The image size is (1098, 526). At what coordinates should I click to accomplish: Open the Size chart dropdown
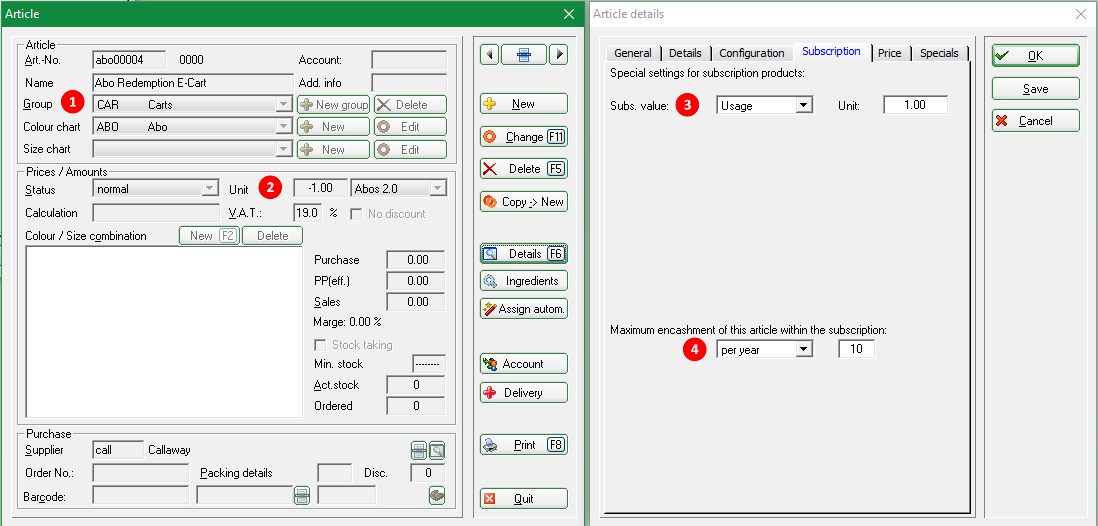pos(284,149)
